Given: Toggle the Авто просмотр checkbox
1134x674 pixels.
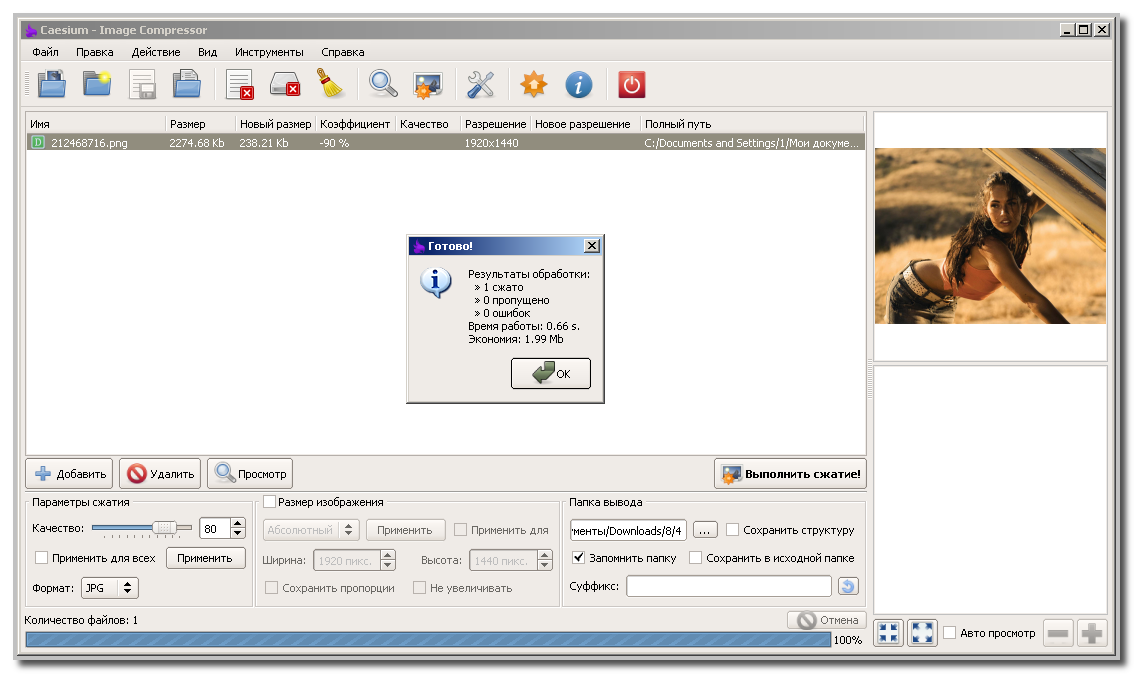Looking at the screenshot, I should click(950, 633).
